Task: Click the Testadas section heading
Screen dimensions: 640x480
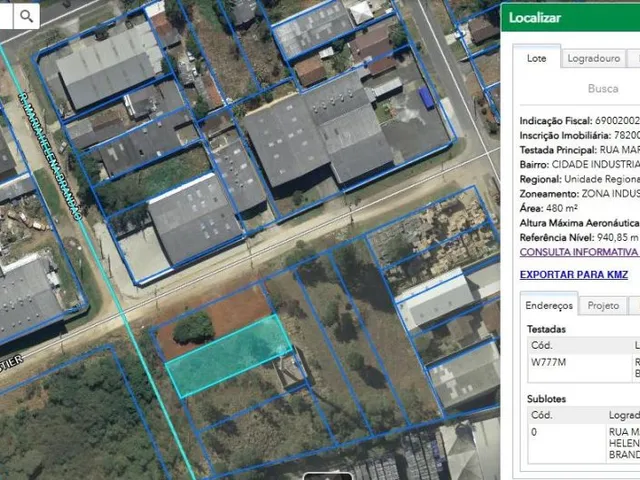Action: 546,329
